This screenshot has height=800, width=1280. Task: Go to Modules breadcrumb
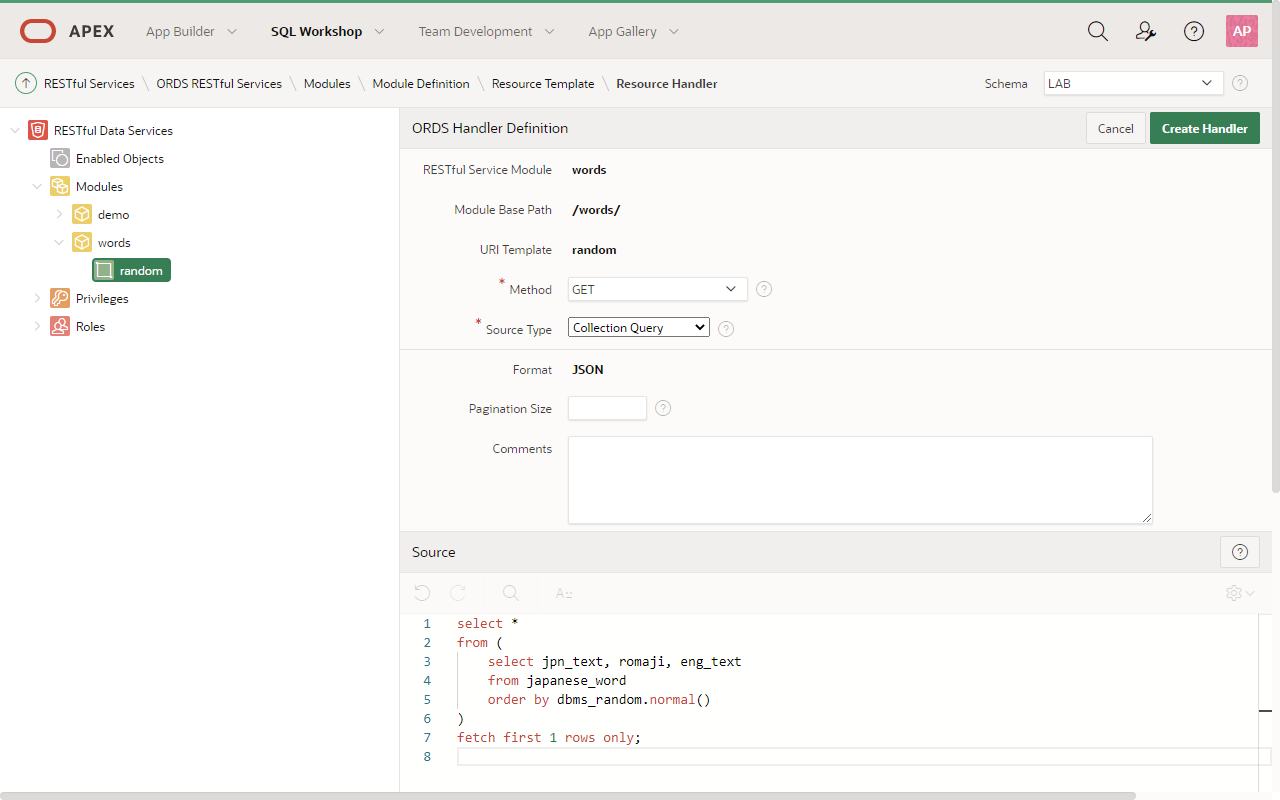point(327,83)
